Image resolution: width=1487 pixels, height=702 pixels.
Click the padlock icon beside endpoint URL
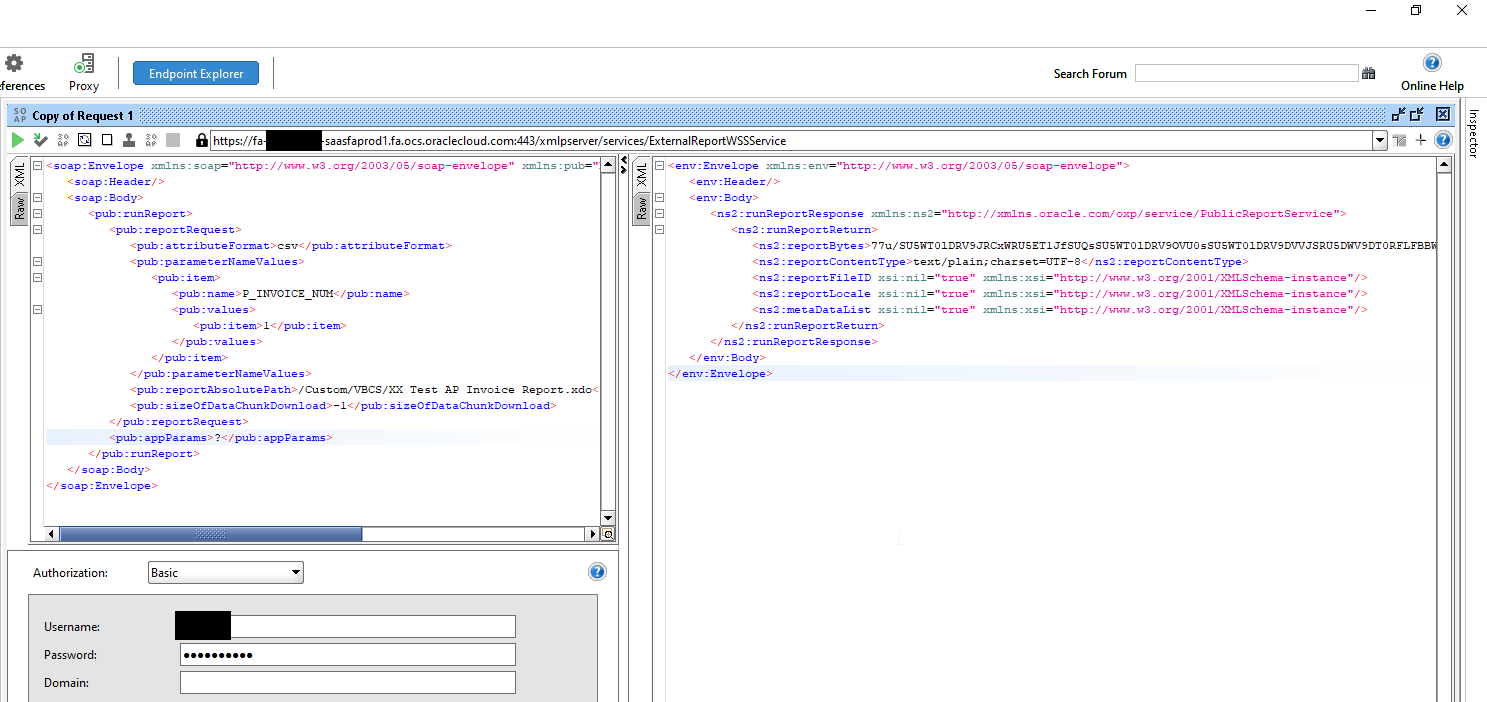201,140
